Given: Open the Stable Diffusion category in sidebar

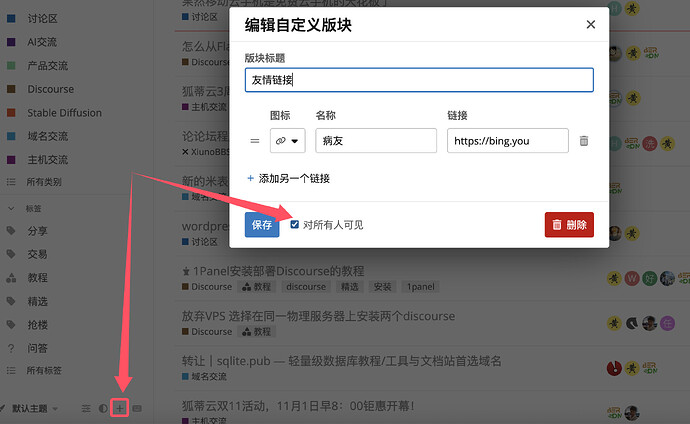Looking at the screenshot, I should click(x=63, y=113).
